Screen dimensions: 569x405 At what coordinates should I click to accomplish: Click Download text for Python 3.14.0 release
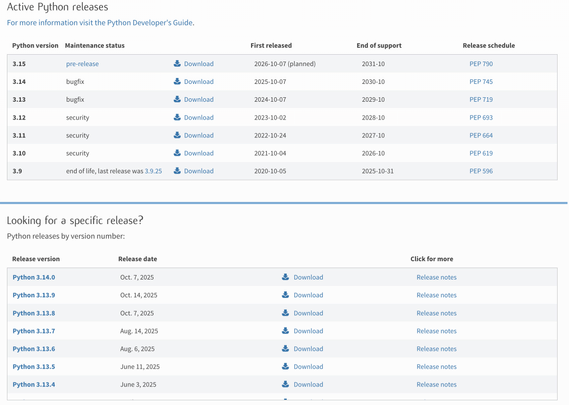(308, 277)
